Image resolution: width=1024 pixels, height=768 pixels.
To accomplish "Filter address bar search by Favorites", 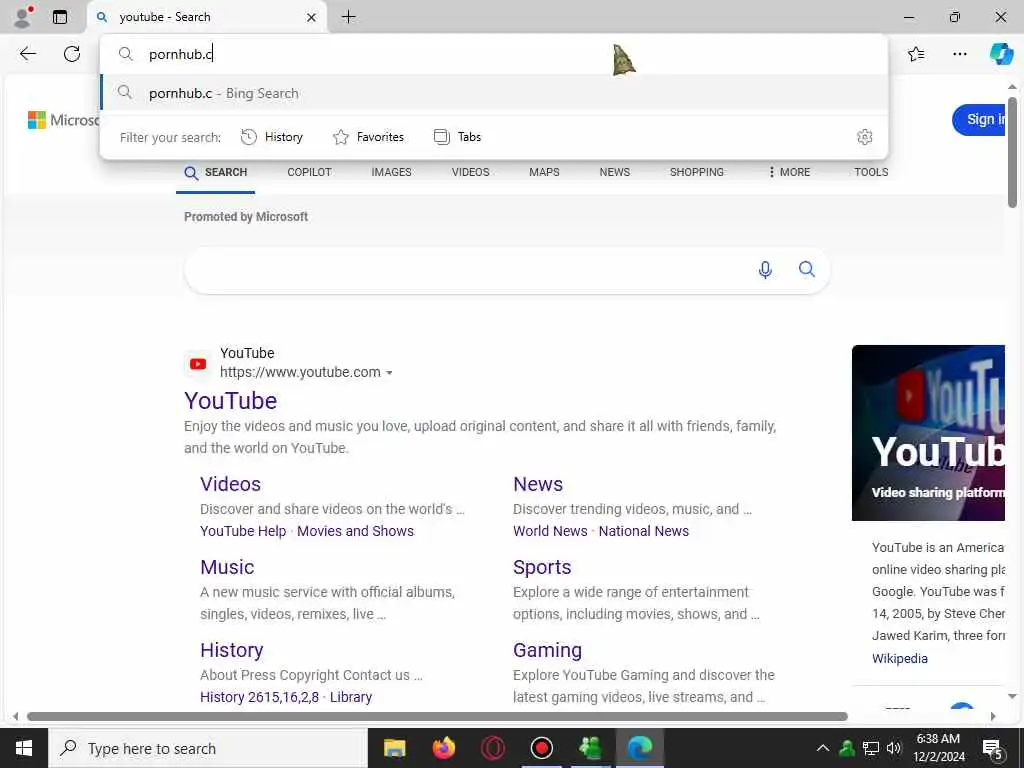I will 368,137.
